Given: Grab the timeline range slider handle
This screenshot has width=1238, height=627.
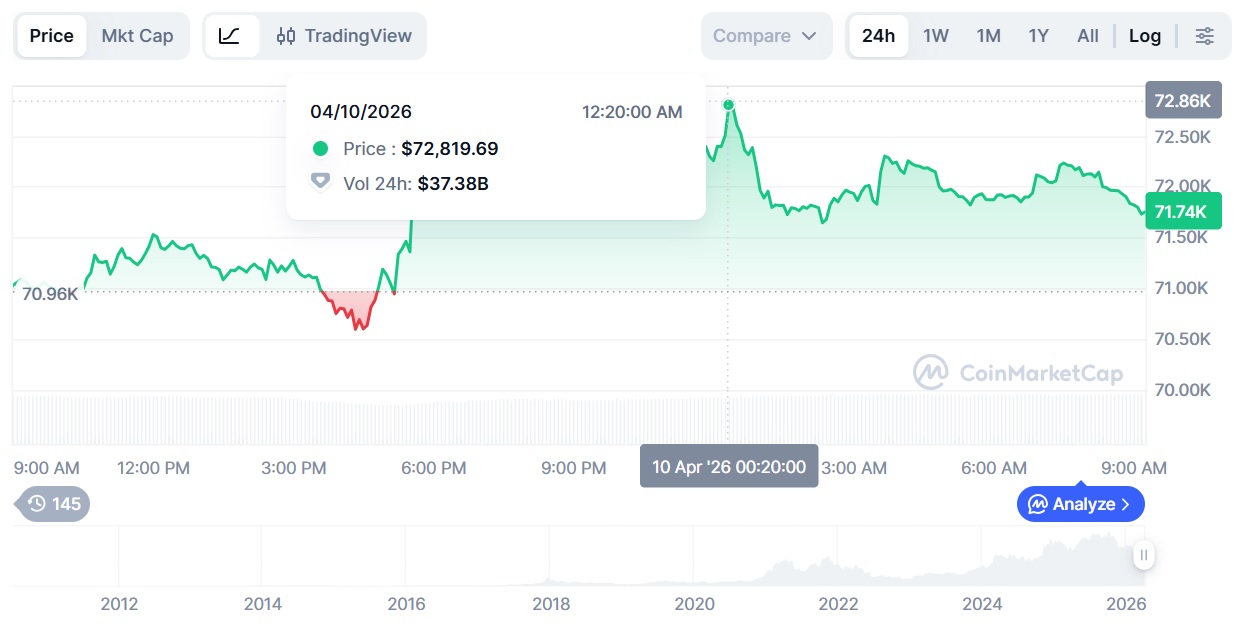Looking at the screenshot, I should (1144, 555).
